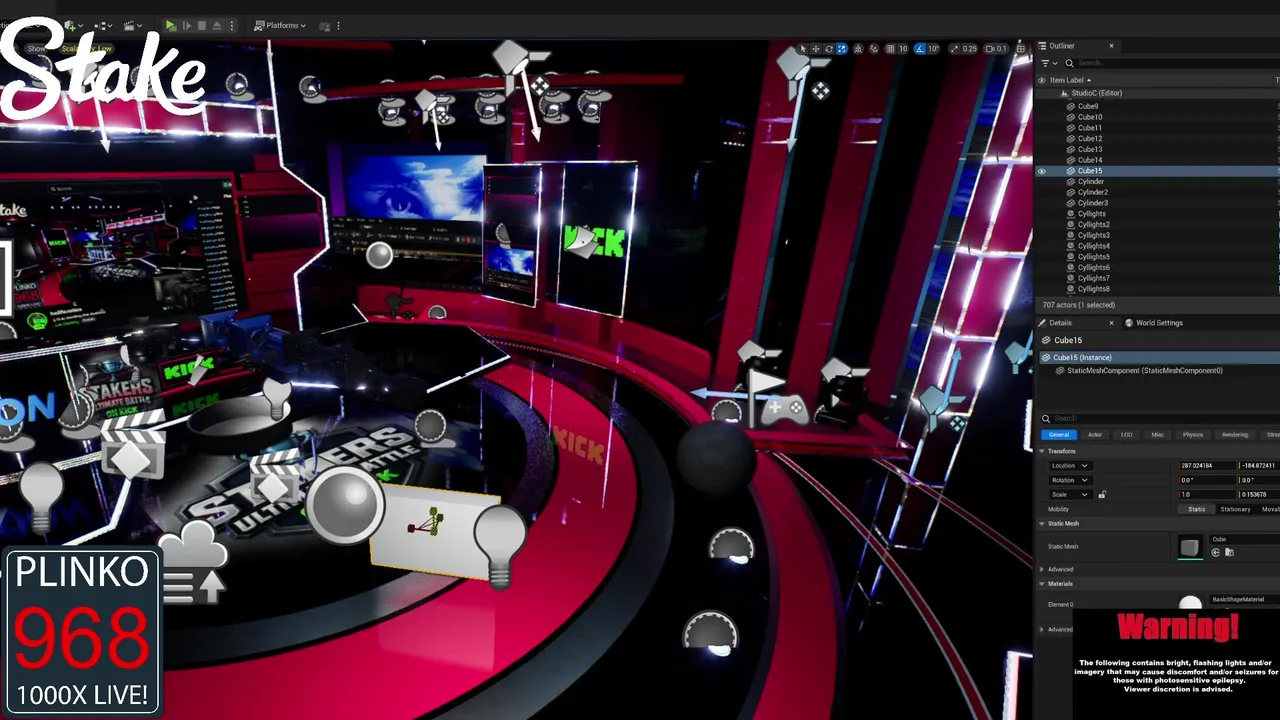Image resolution: width=1280 pixels, height=720 pixels.
Task: Close the Details tab
Action: point(1111,323)
